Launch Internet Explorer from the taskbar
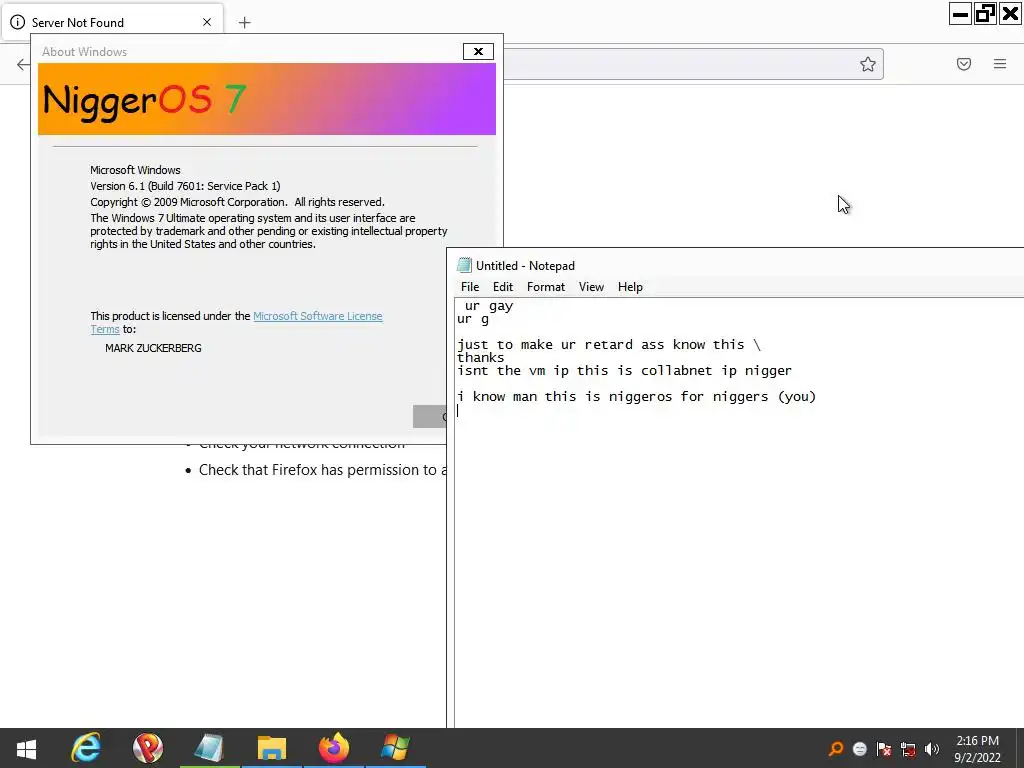Viewport: 1024px width, 768px height. [86, 748]
